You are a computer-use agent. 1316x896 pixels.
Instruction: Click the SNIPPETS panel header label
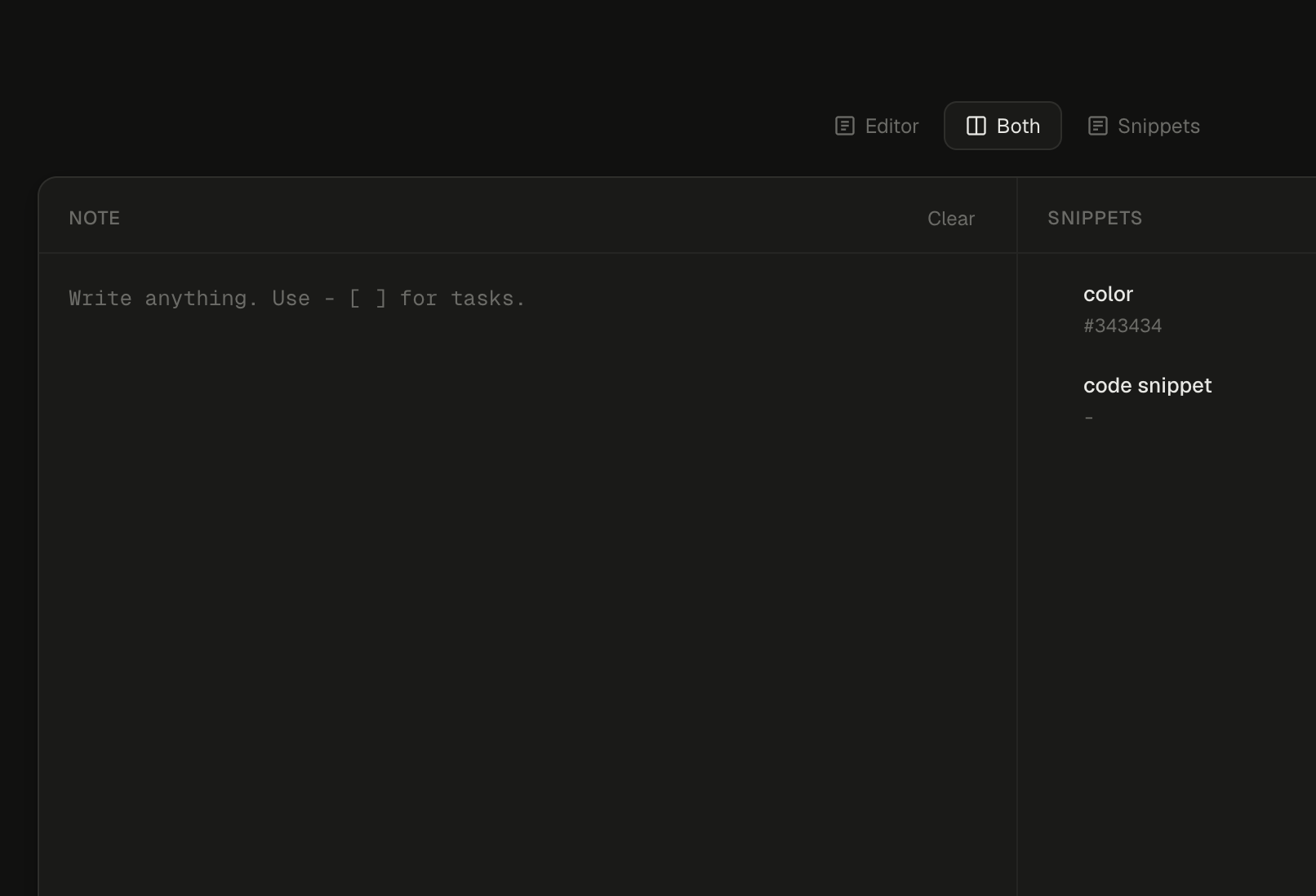point(1094,218)
